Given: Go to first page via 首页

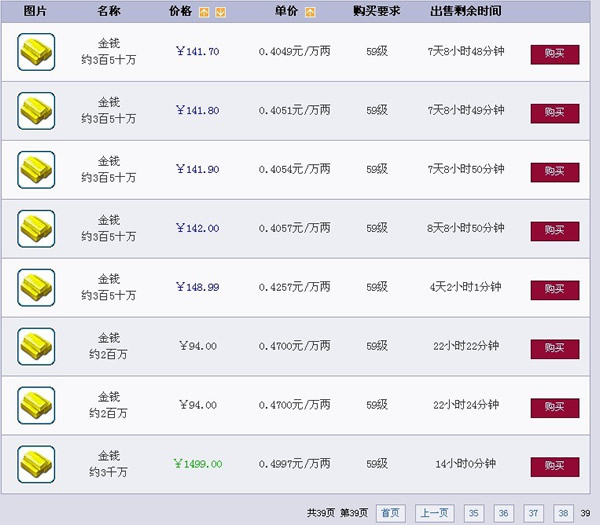Looking at the screenshot, I should [x=390, y=513].
